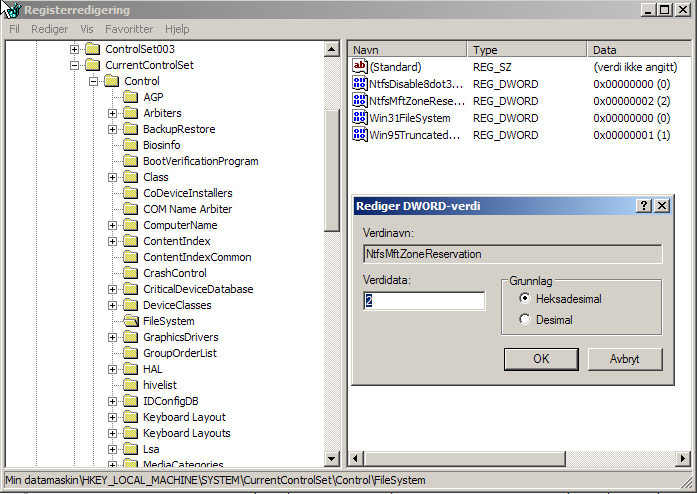Open the Vis menu
The width and height of the screenshot is (697, 494).
(x=87, y=29)
